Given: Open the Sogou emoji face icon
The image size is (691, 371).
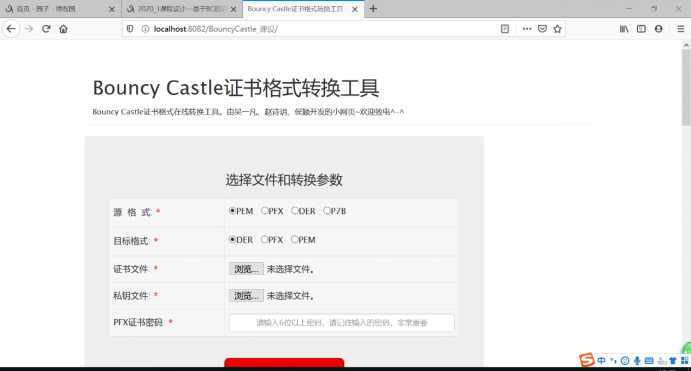Looking at the screenshot, I should click(x=625, y=361).
